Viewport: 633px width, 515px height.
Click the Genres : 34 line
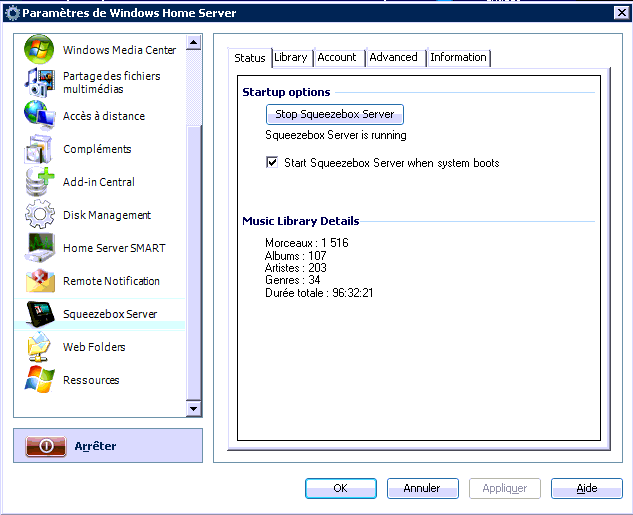293,280
